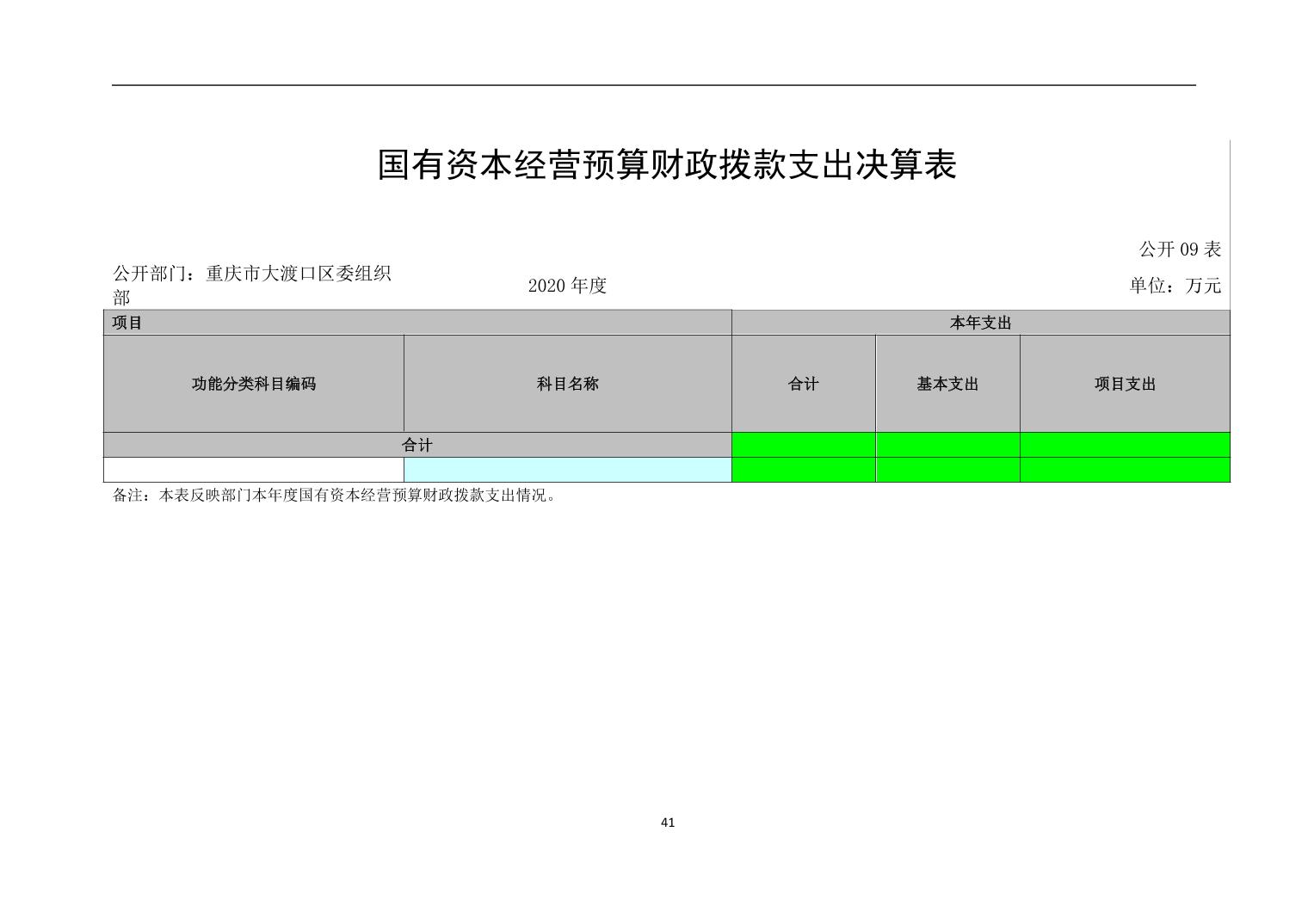Viewport: 1308px width, 924px height.
Task: Select the 项目支出 column header
Action: click(x=1125, y=384)
